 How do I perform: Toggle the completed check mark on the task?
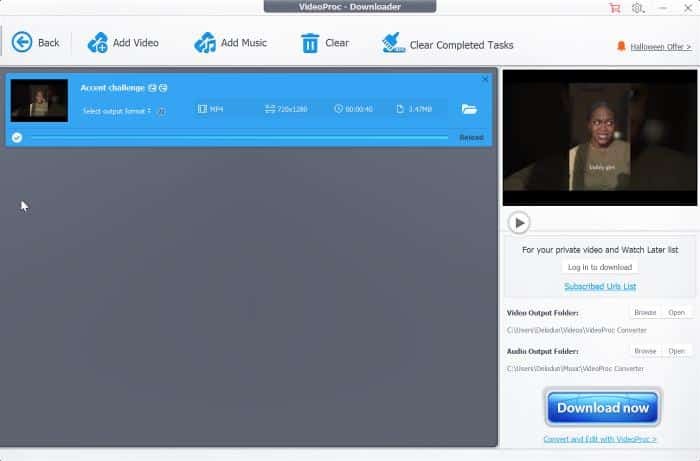coord(17,137)
